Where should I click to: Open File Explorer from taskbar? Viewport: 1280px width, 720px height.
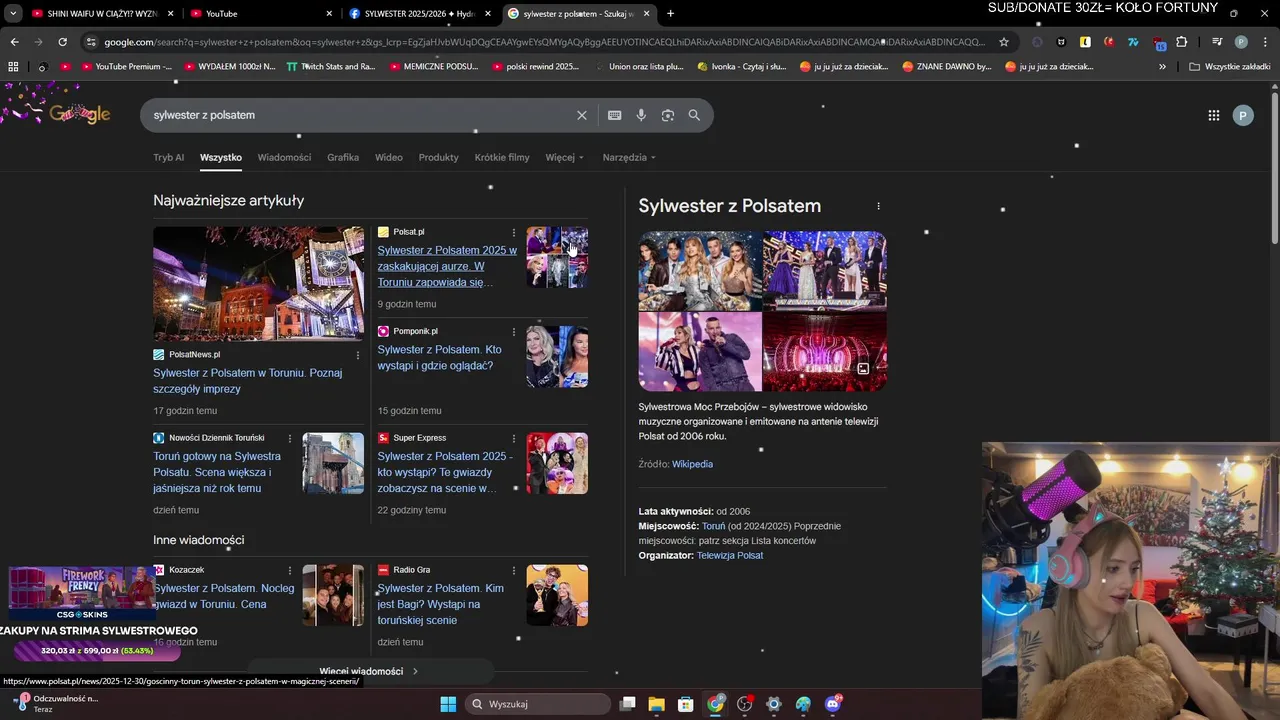coord(656,704)
